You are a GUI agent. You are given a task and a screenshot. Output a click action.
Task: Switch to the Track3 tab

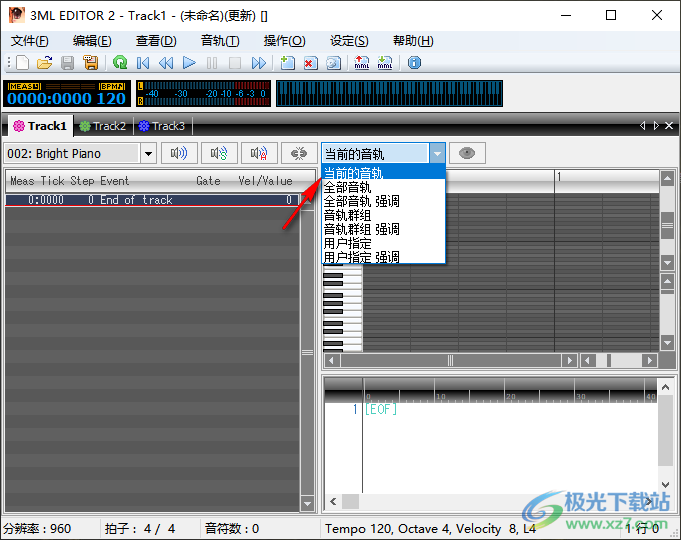162,126
